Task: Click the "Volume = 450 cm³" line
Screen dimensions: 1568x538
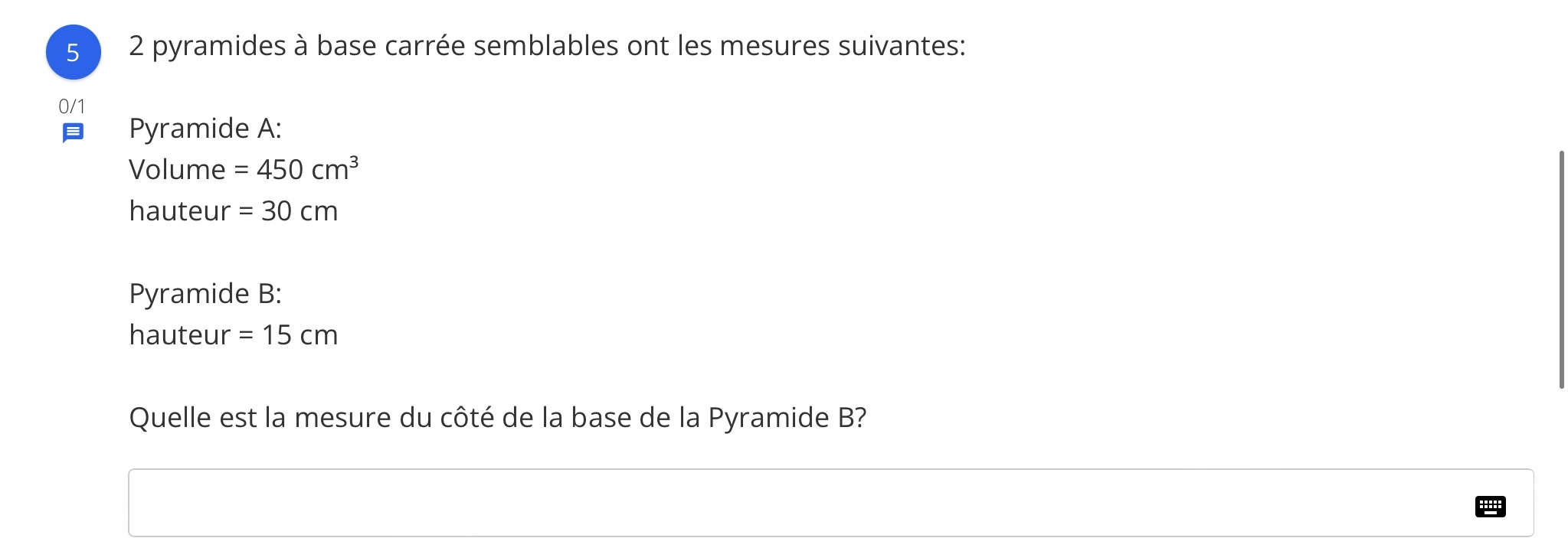Action: tap(244, 169)
